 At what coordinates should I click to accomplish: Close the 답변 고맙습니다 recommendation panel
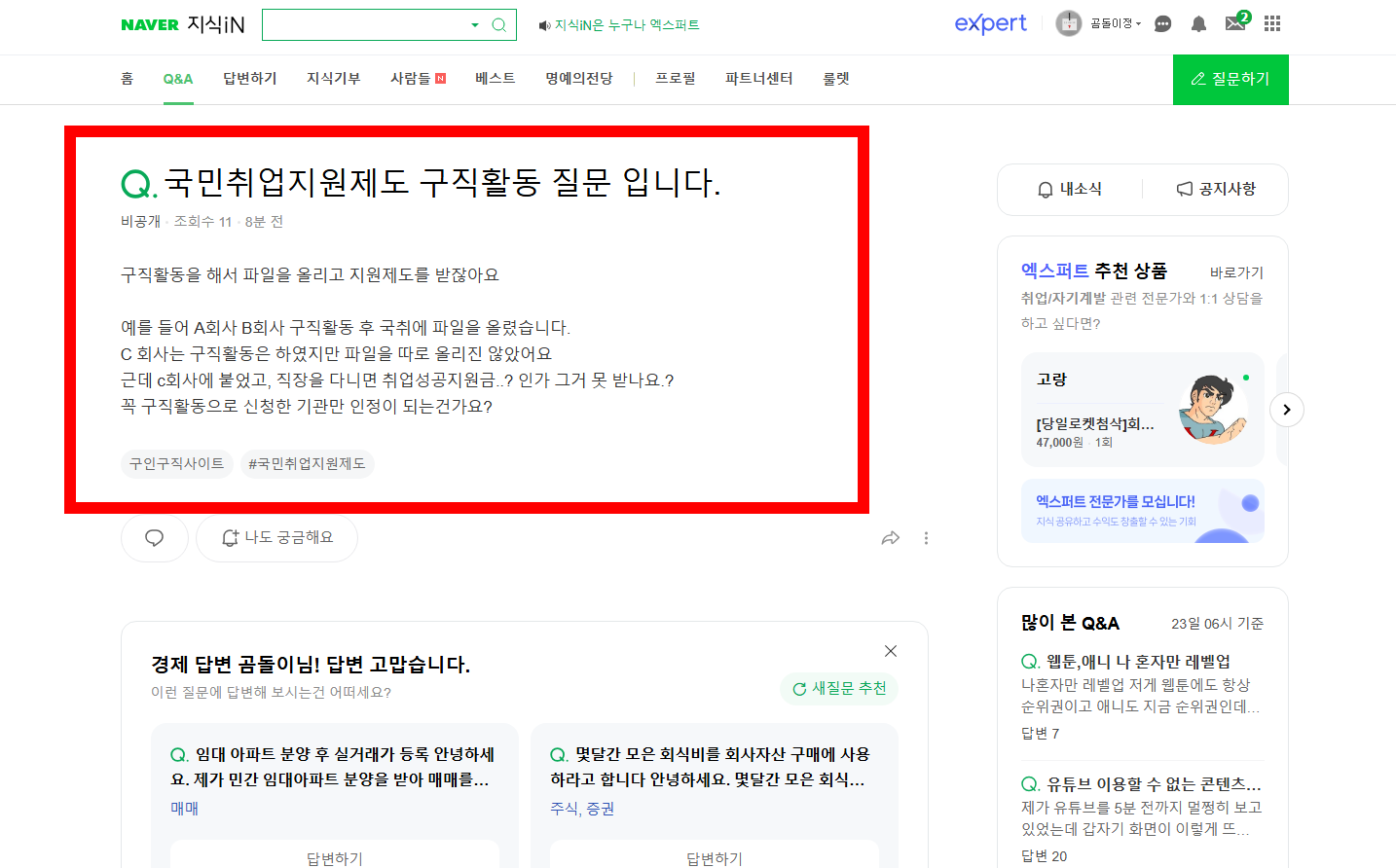(891, 651)
